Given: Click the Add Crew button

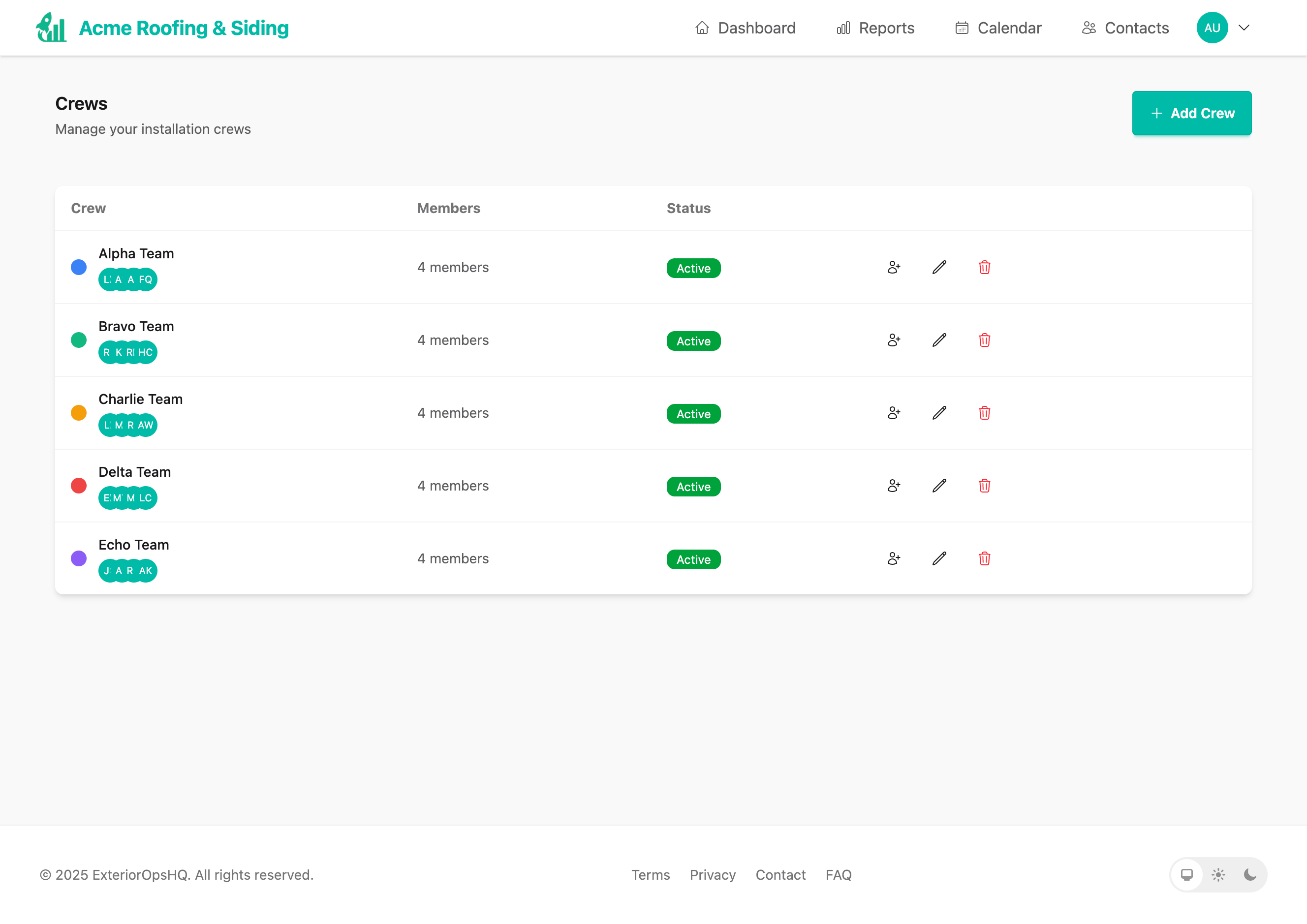Looking at the screenshot, I should pos(1191,113).
